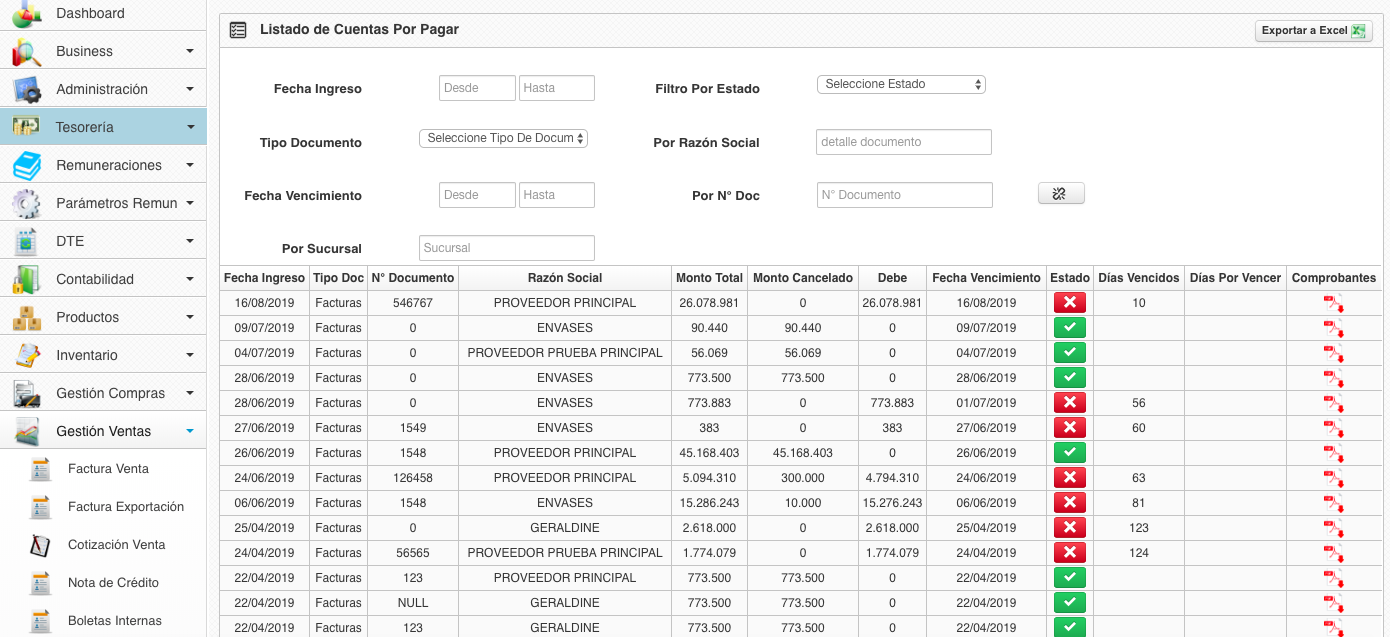Click the Remuneraciones books icon

coord(27,166)
